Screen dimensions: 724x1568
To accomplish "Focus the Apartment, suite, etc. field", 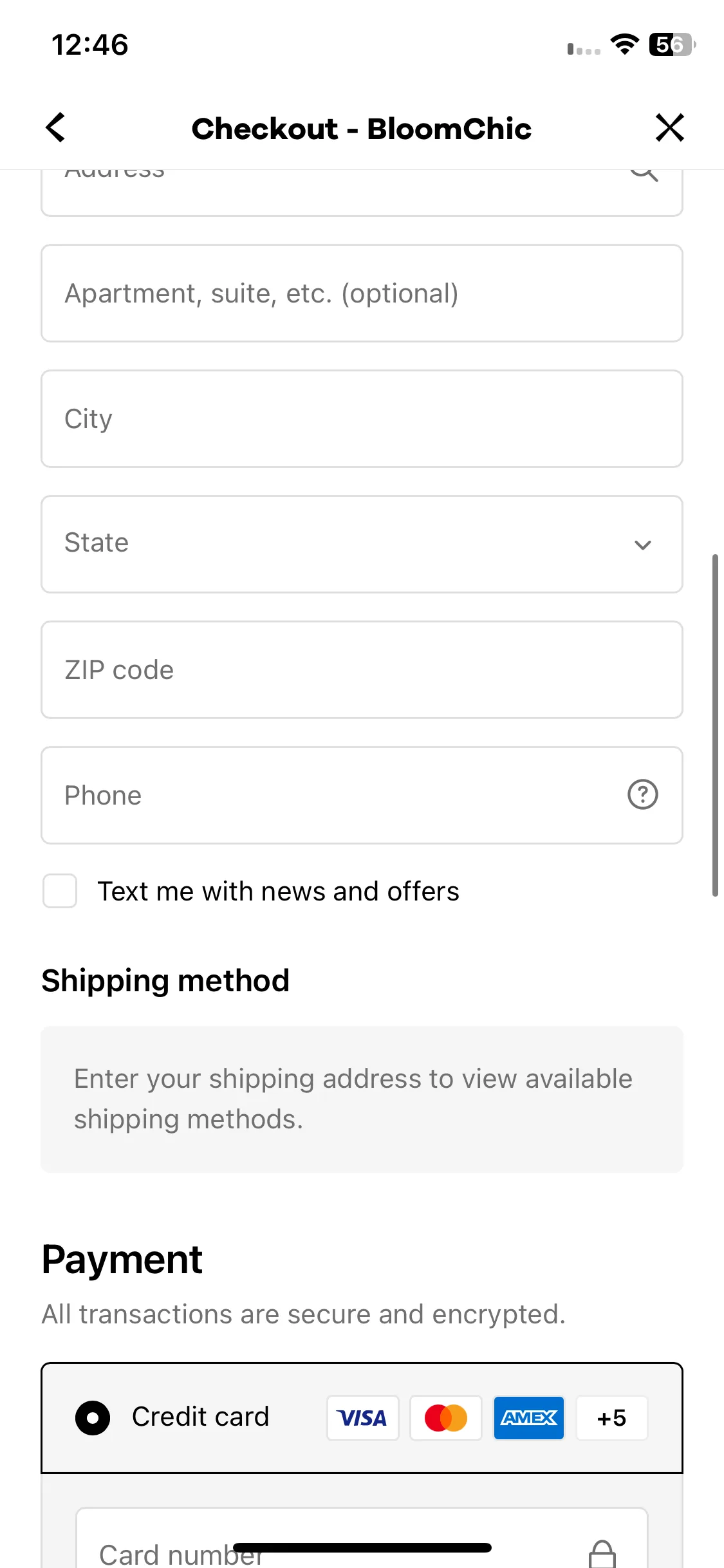I will (x=362, y=293).
